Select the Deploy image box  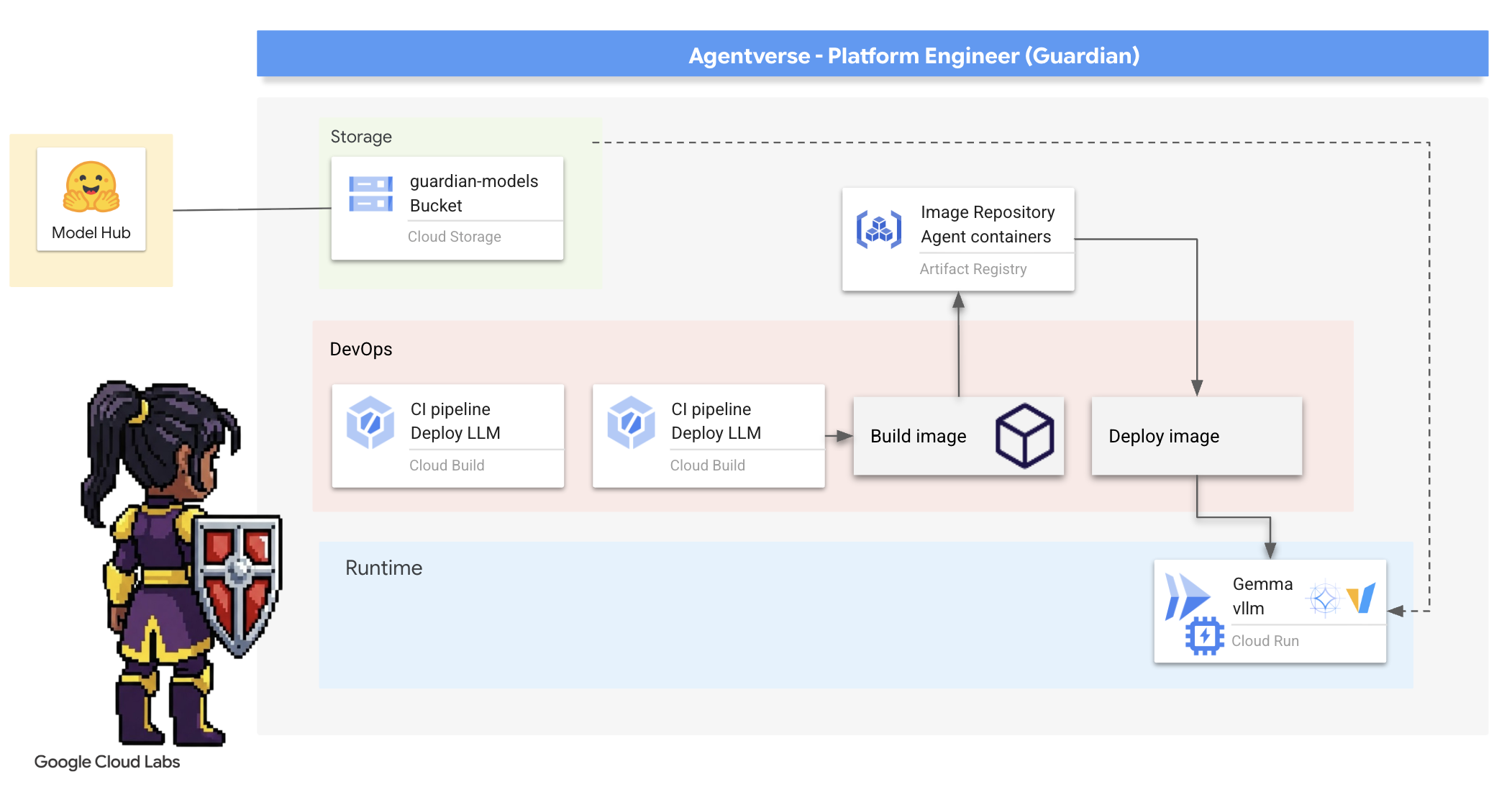1196,436
